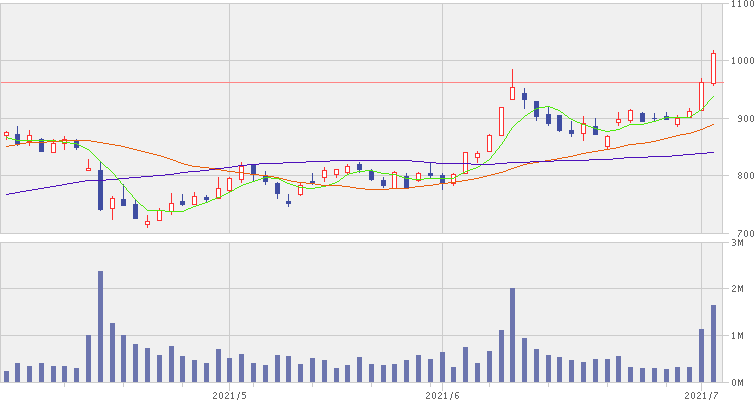Click the 1000 price axis label

click(740, 61)
